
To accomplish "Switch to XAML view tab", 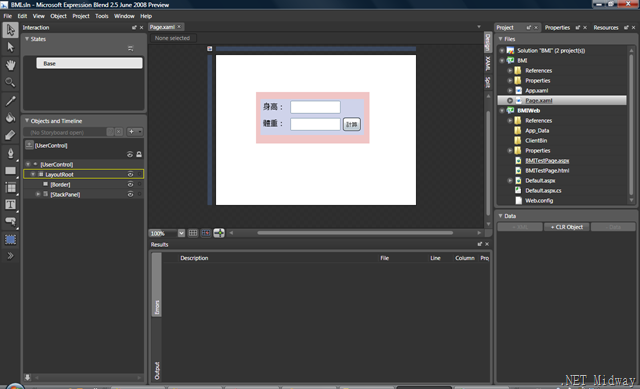I will point(487,64).
